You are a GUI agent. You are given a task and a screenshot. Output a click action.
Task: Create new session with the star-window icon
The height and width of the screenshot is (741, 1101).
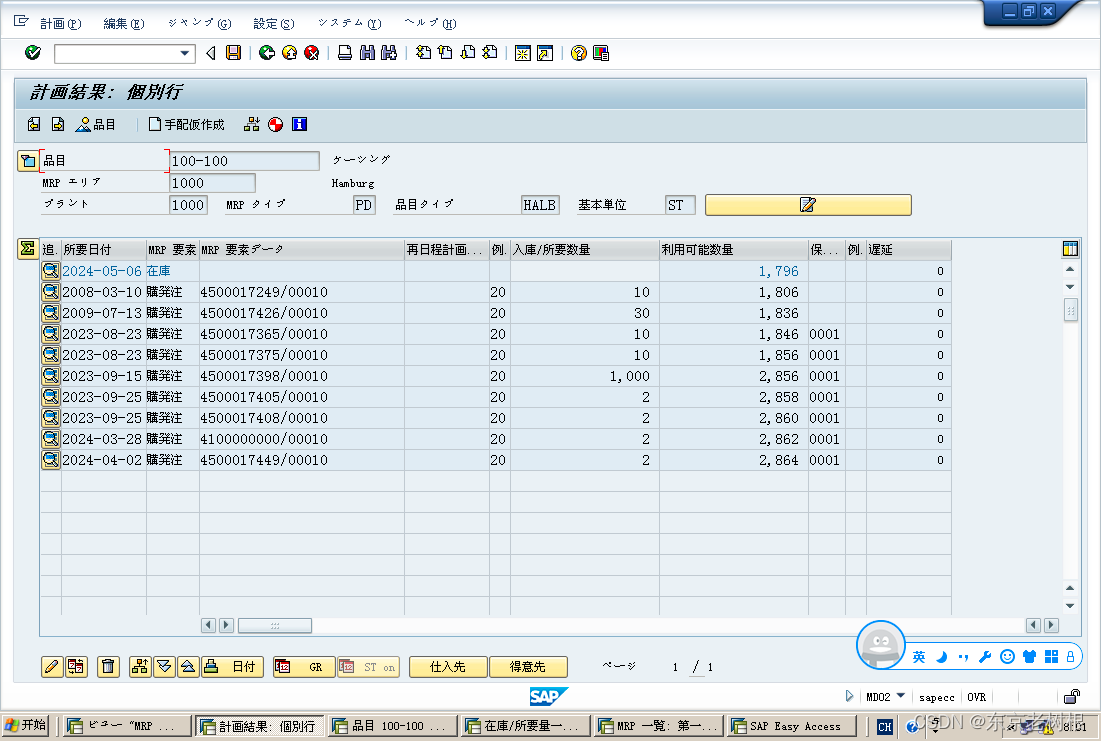coord(522,53)
